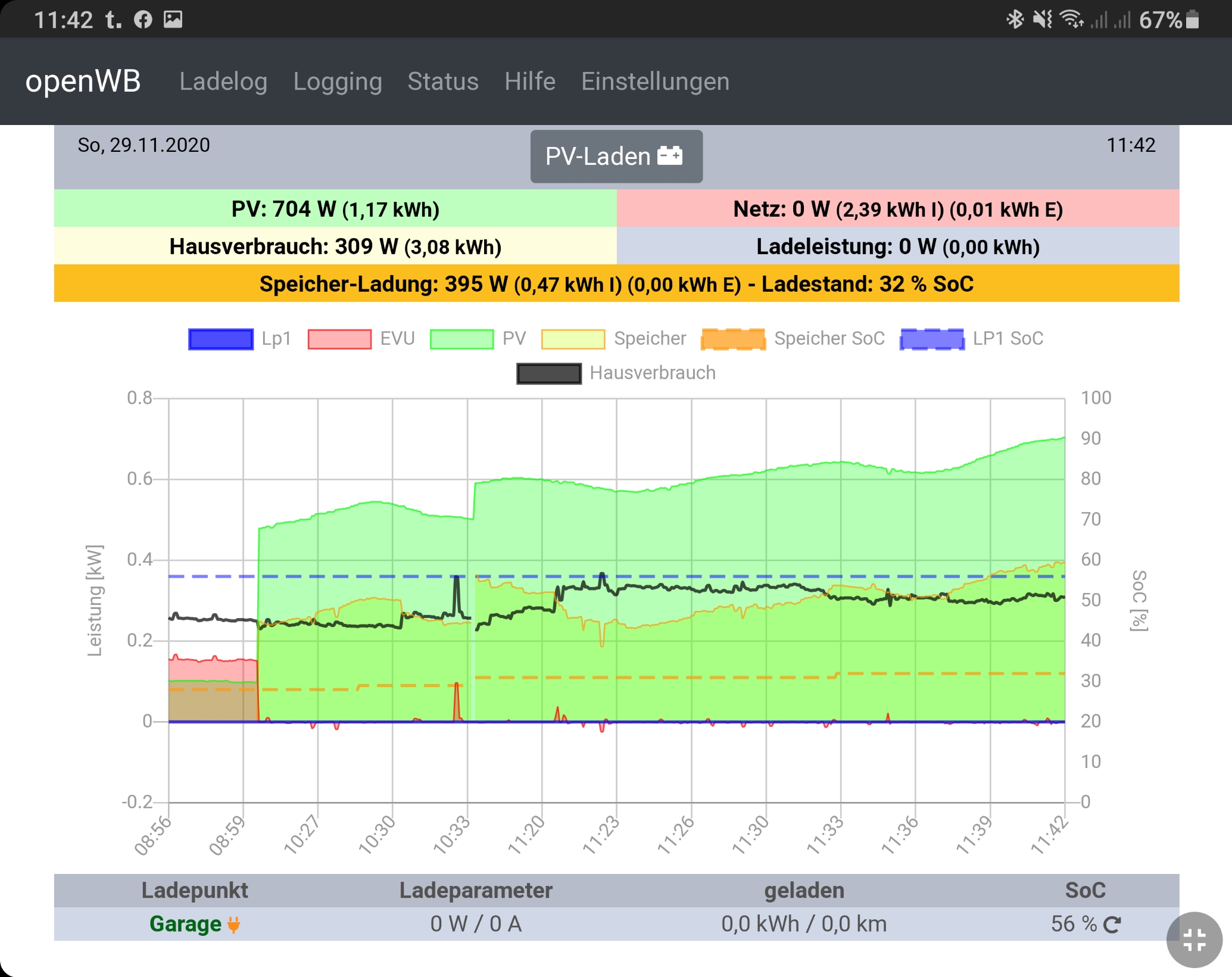Viewport: 1232px width, 977px height.
Task: Refresh the SoC value for Garage
Action: click(1111, 925)
